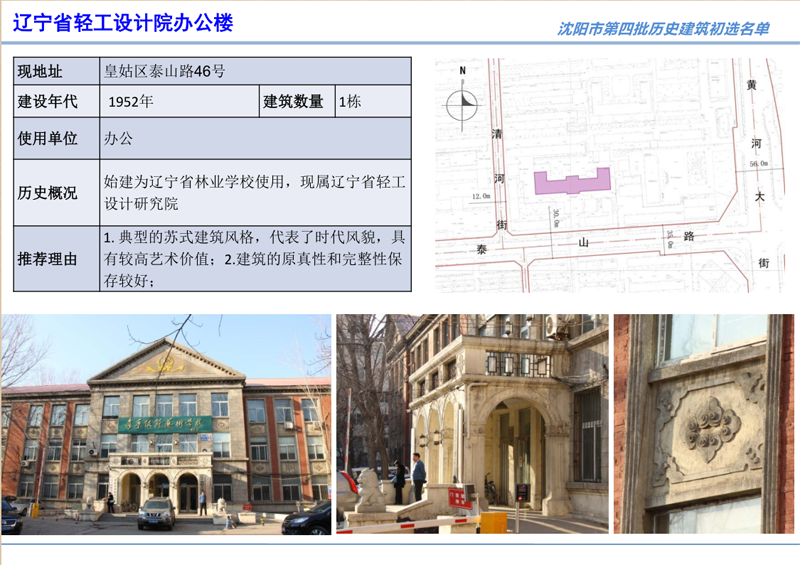
Task: Select the 建设年代 label cell
Action: pos(56,101)
